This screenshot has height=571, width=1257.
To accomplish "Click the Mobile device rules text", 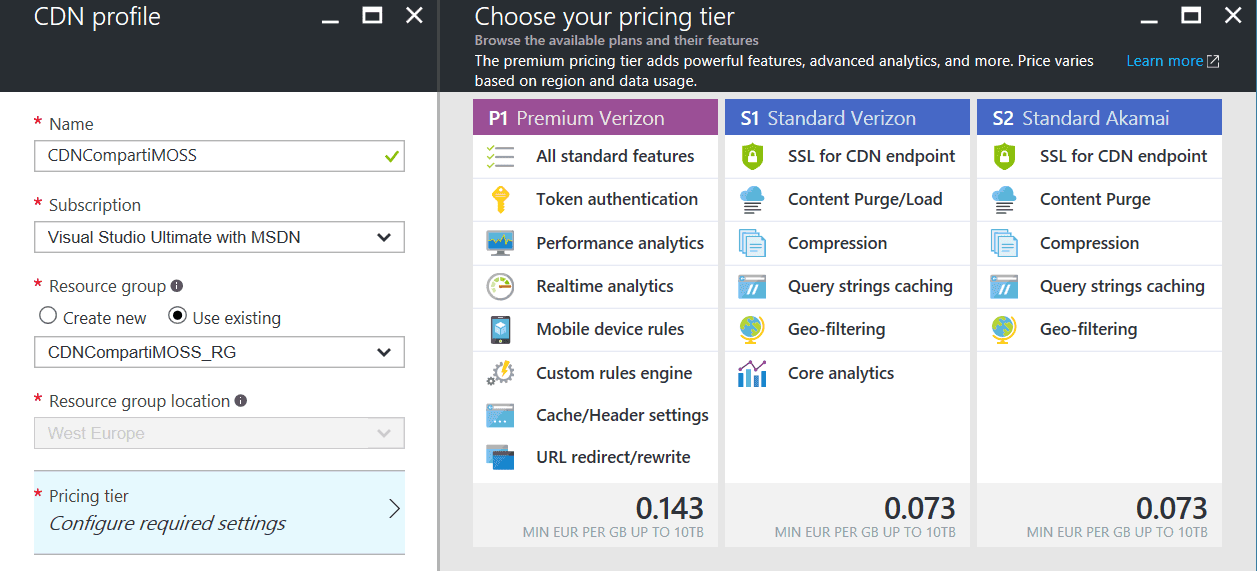I will pyautogui.click(x=610, y=329).
